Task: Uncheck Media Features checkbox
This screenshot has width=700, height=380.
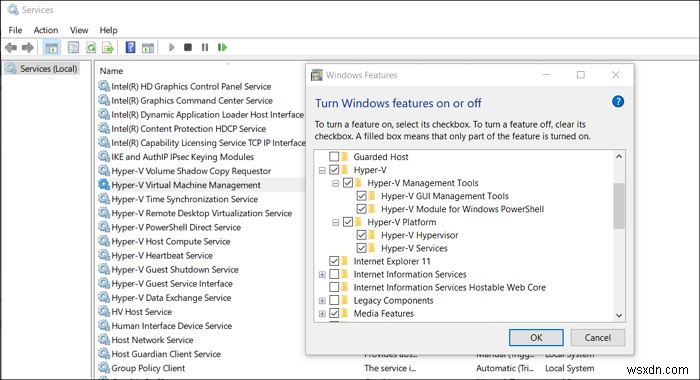Action: click(334, 313)
